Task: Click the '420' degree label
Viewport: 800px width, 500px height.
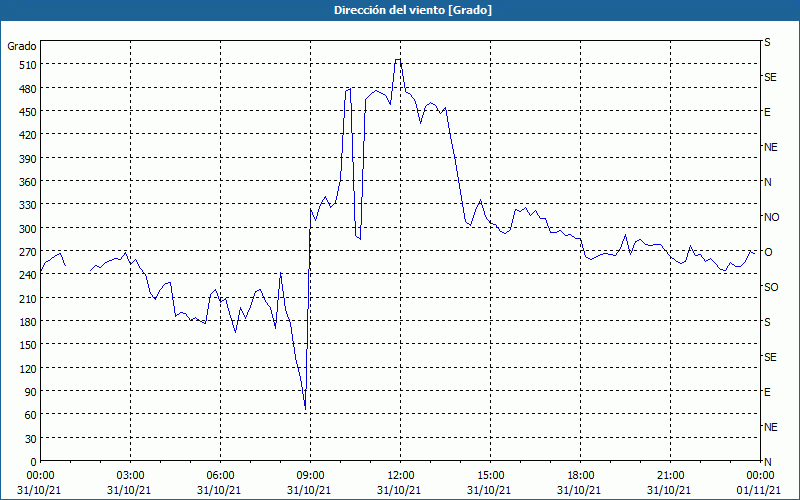Action: [x=29, y=136]
